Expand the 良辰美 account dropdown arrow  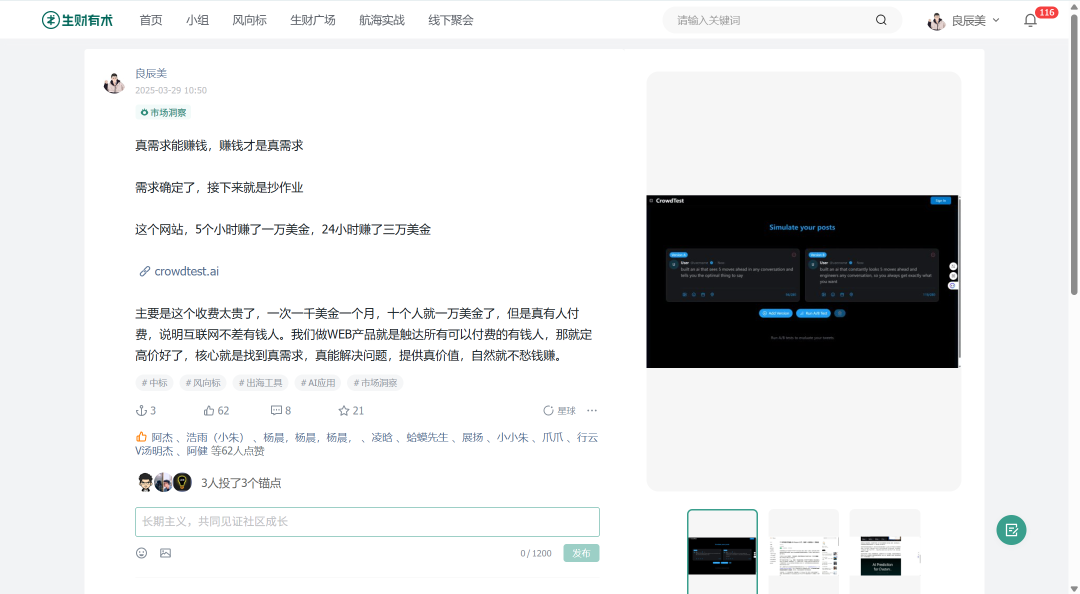tap(996, 20)
